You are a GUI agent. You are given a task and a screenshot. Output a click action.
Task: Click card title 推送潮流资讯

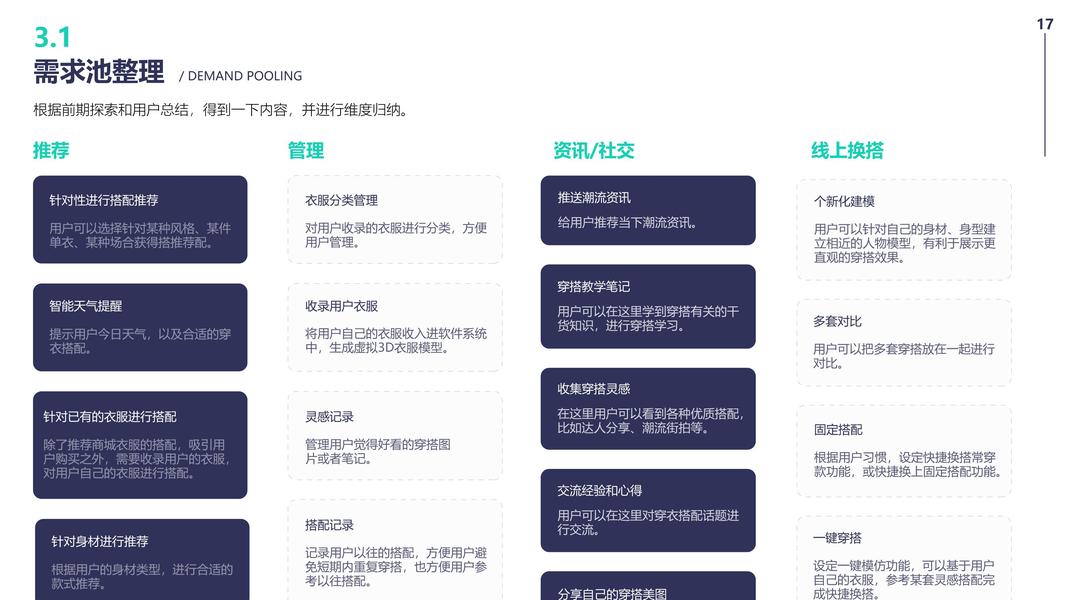point(594,198)
